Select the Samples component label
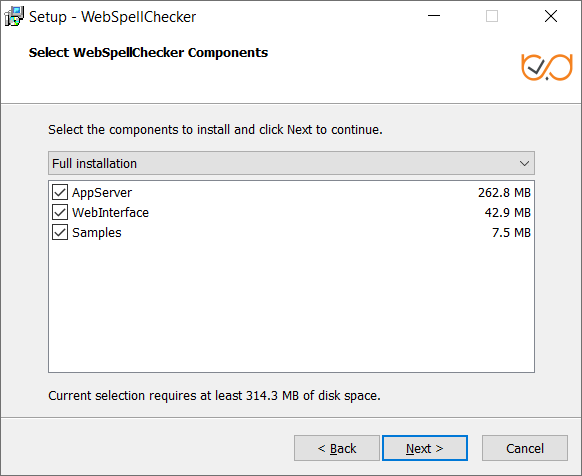The height and width of the screenshot is (476, 582). 97,233
